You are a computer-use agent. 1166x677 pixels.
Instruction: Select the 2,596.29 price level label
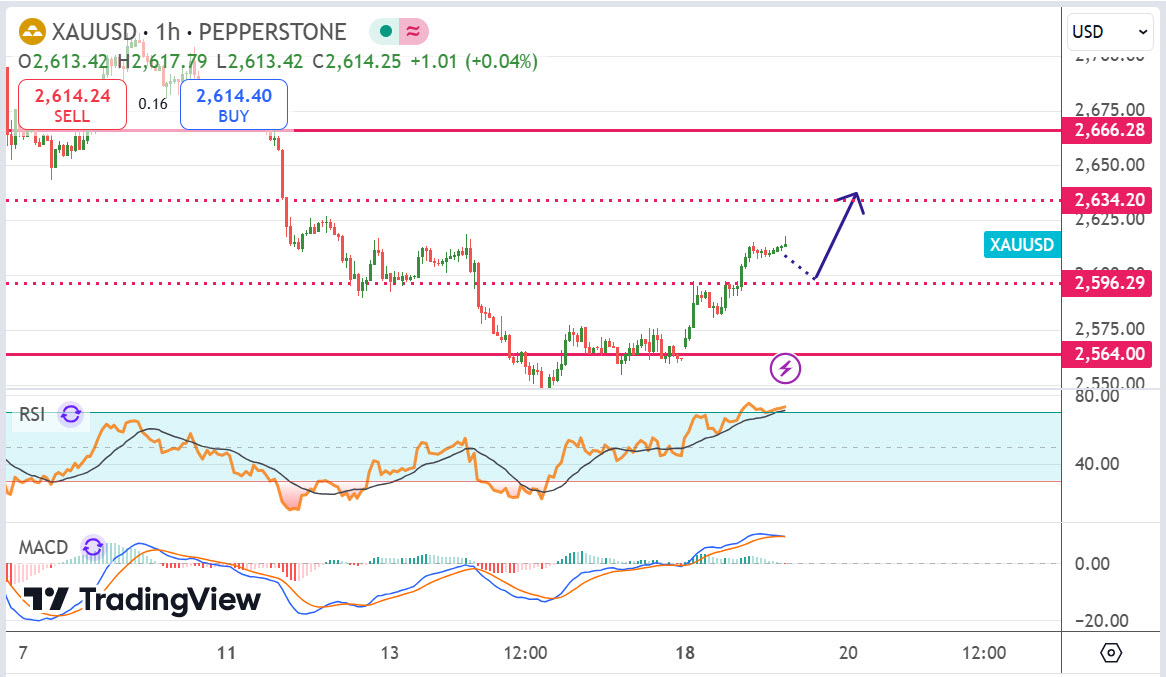click(1108, 283)
